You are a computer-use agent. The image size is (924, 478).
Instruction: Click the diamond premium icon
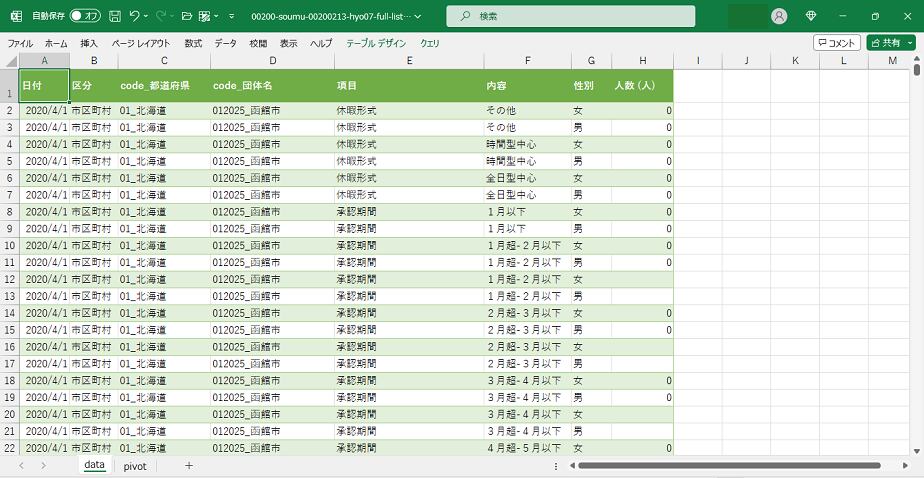(810, 17)
